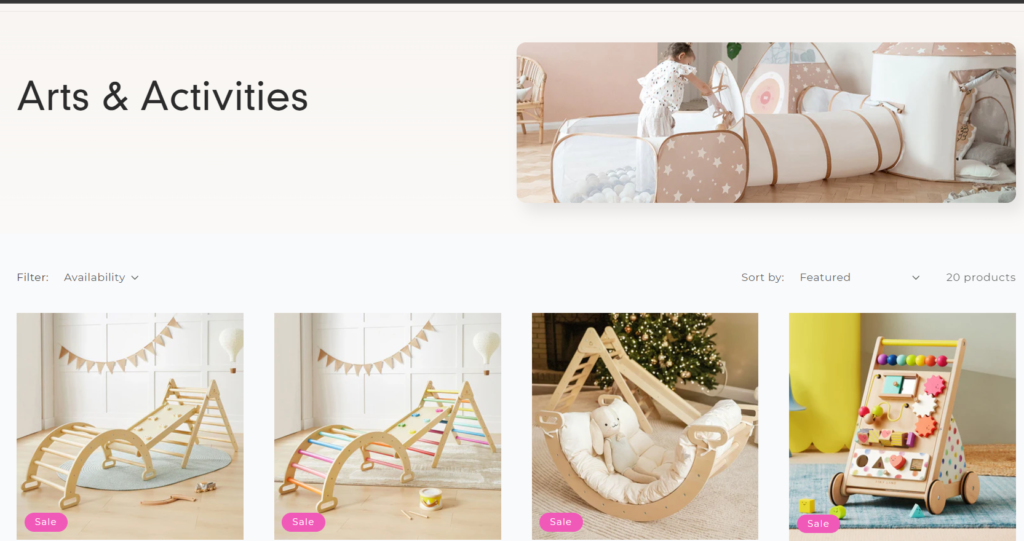Click the Sale badge on the activity walker
This screenshot has width=1024, height=541.
(818, 523)
